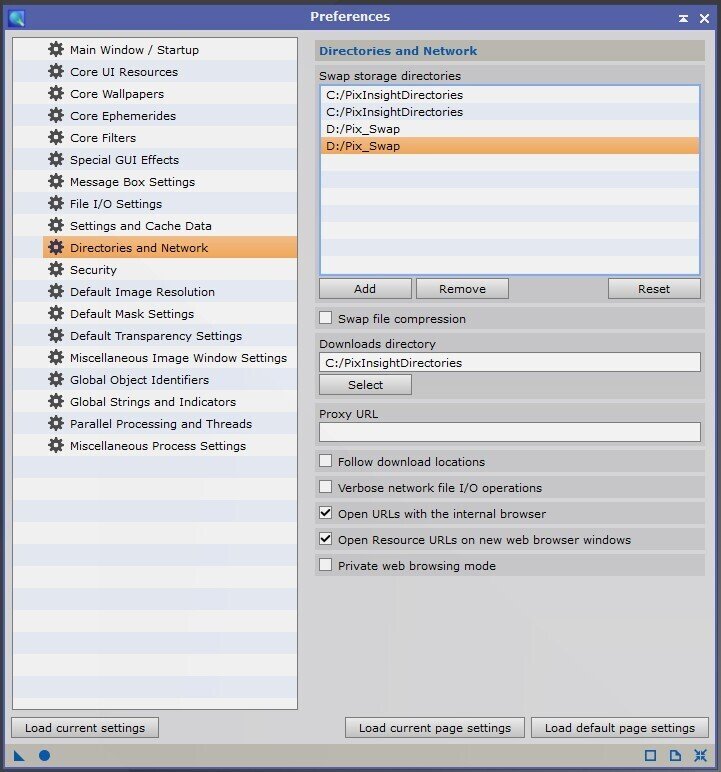Click Load current page settings button
Image resolution: width=721 pixels, height=772 pixels.
click(x=434, y=728)
